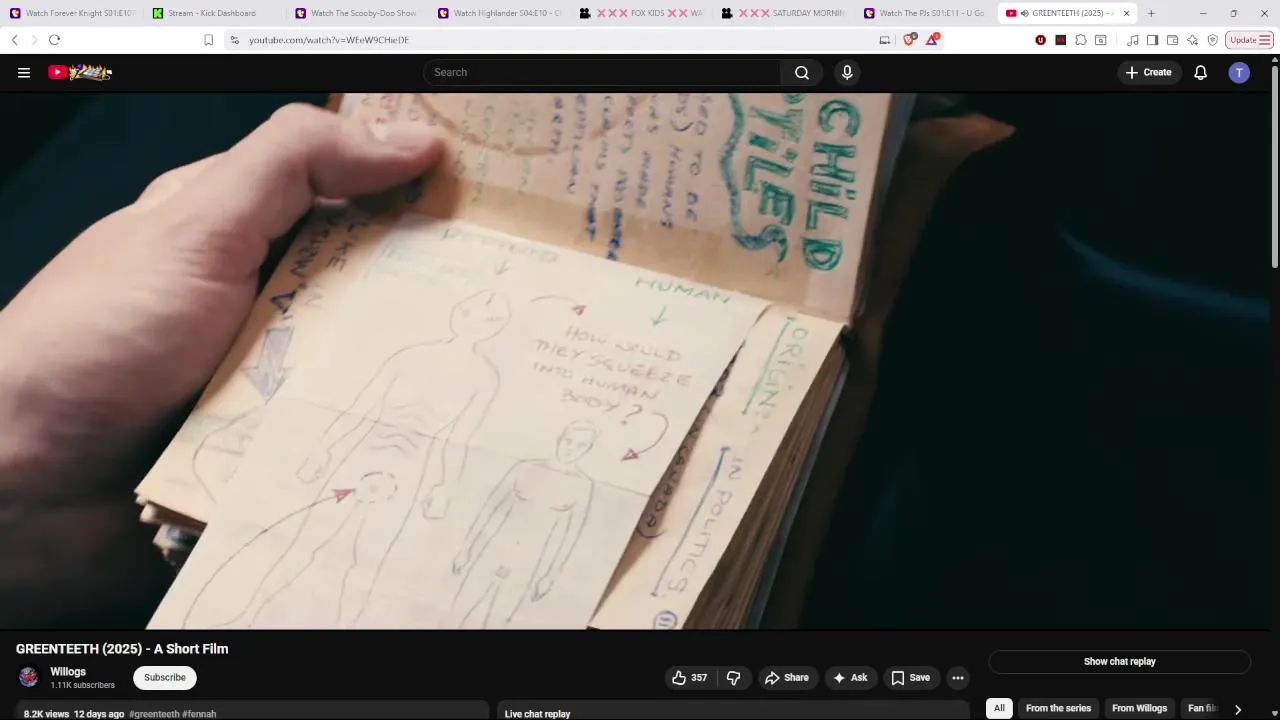Open Leo AI sparkle icon in toolbar
This screenshot has width=1280, height=720.
1192,40
